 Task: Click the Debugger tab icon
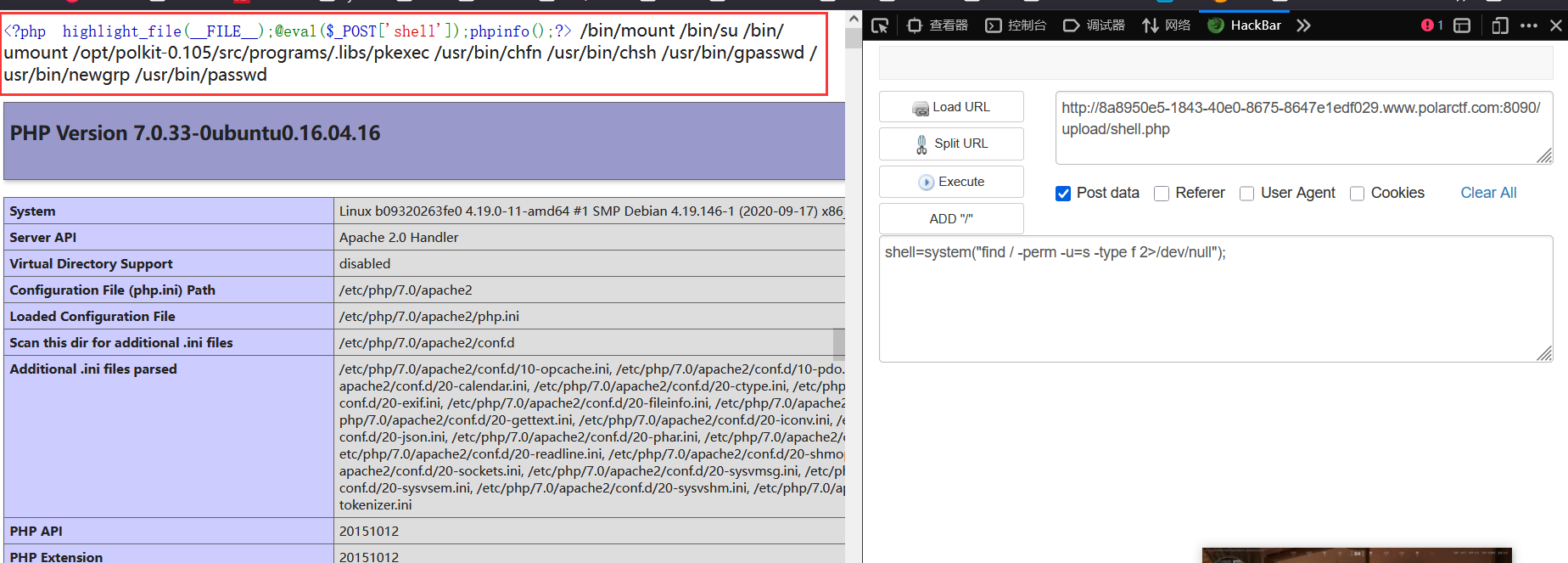point(1071,25)
